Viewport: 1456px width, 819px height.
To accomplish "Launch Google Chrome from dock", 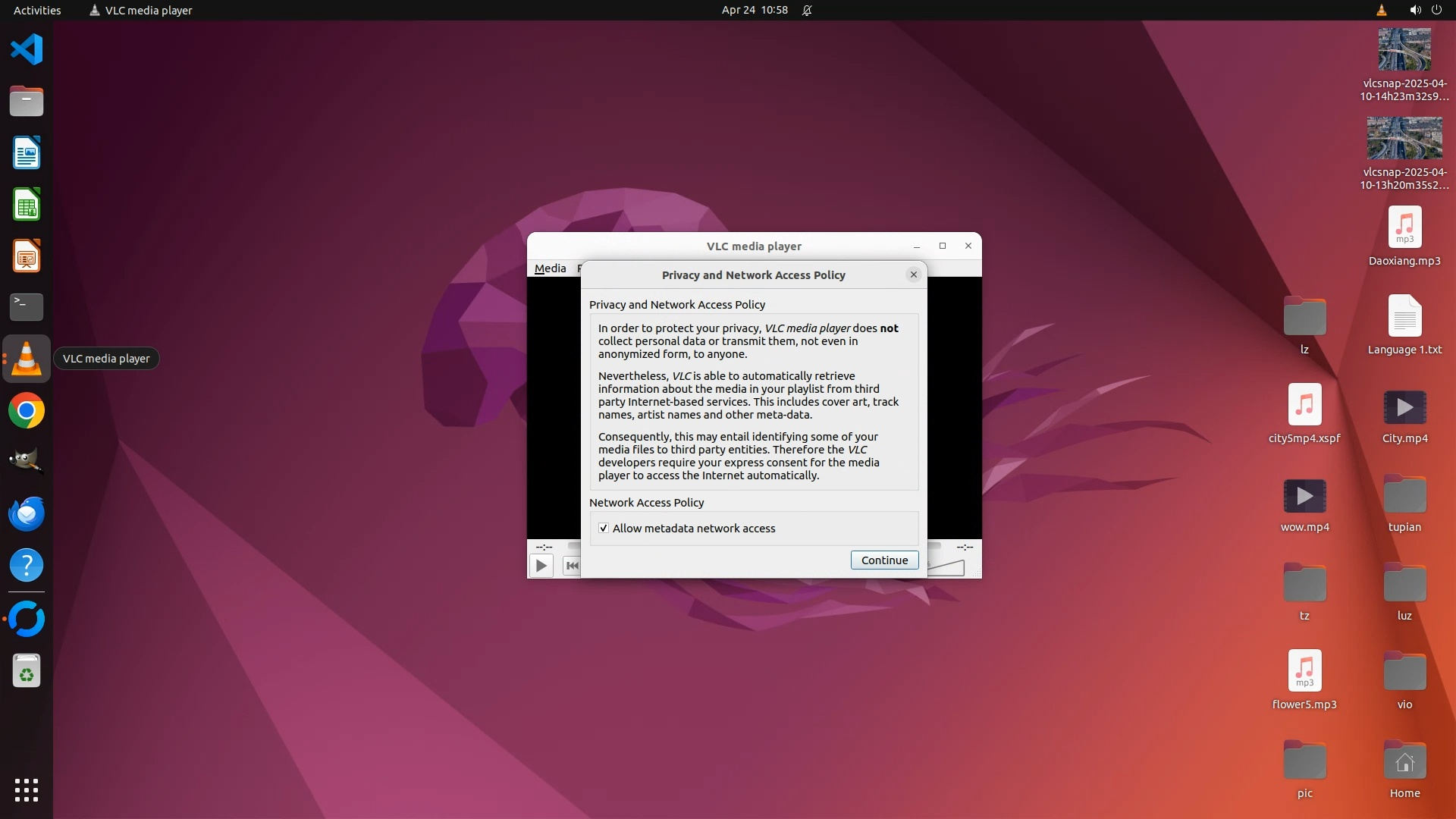I will click(x=27, y=411).
